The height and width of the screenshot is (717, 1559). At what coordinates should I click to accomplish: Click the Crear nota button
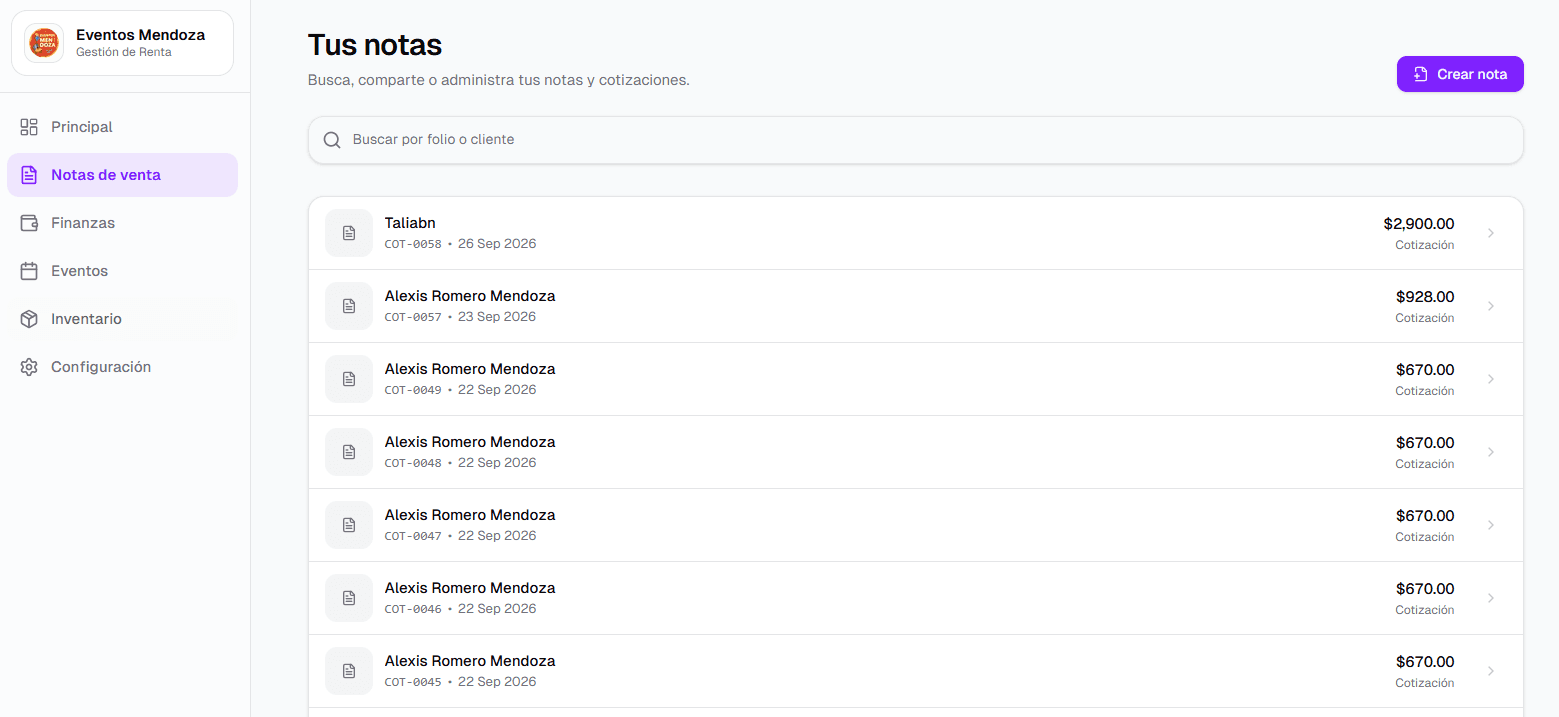(1460, 74)
